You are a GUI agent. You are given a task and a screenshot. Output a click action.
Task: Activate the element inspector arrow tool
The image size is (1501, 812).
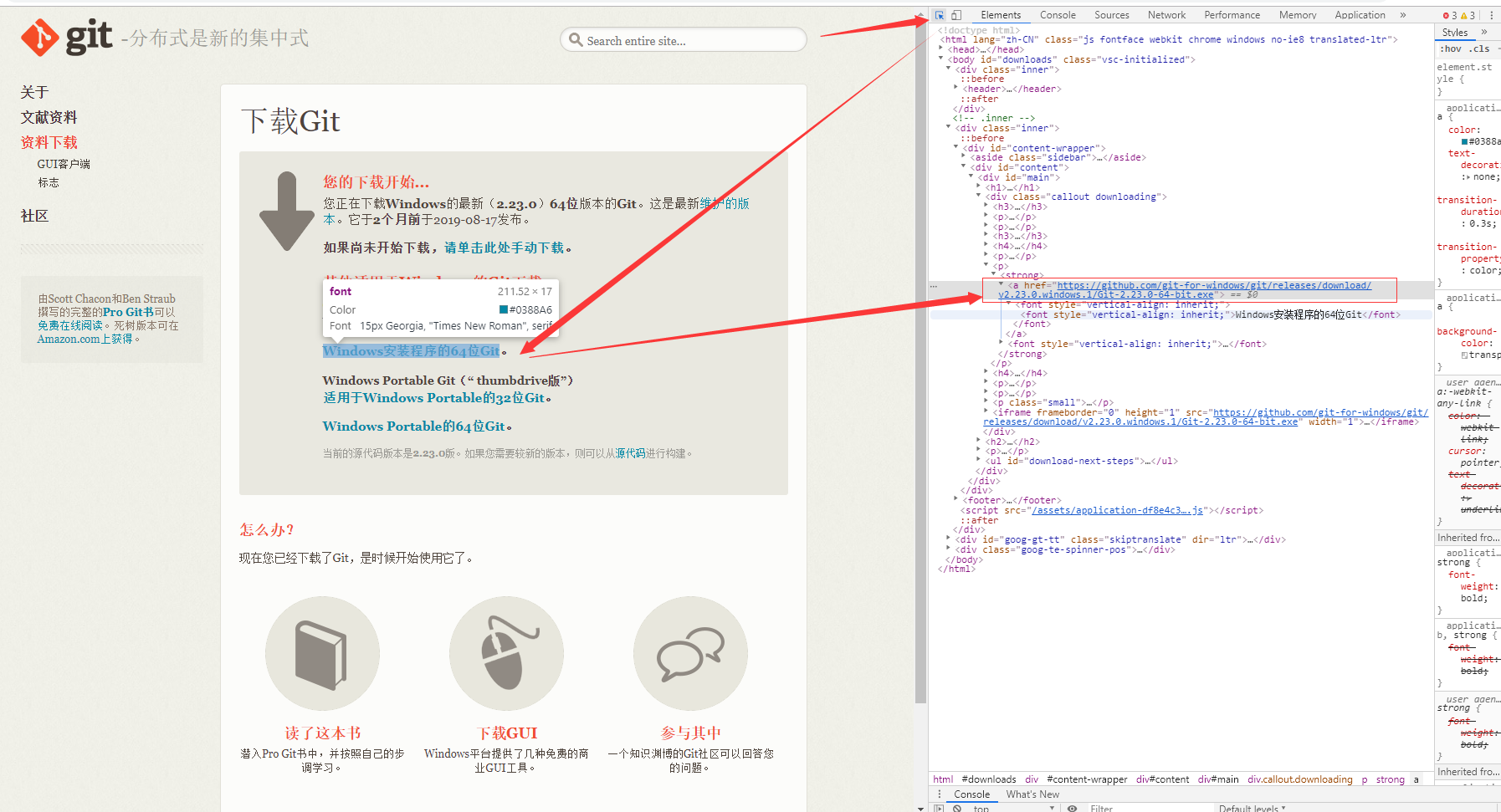click(x=940, y=15)
